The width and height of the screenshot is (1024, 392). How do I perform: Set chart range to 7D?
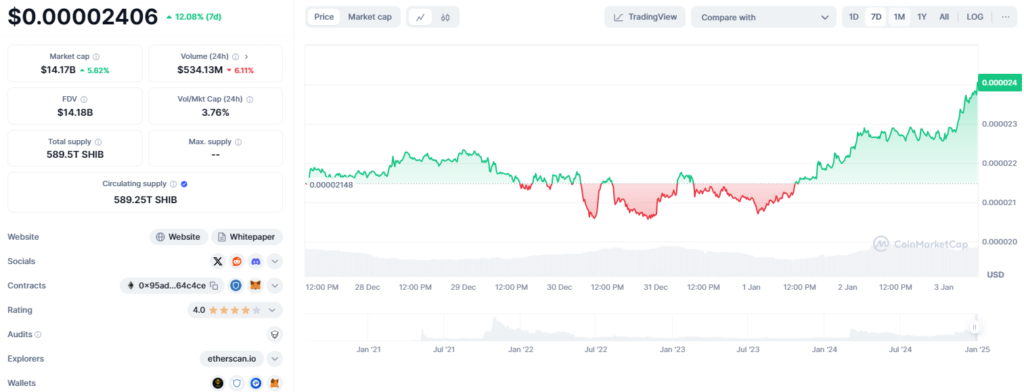(876, 17)
